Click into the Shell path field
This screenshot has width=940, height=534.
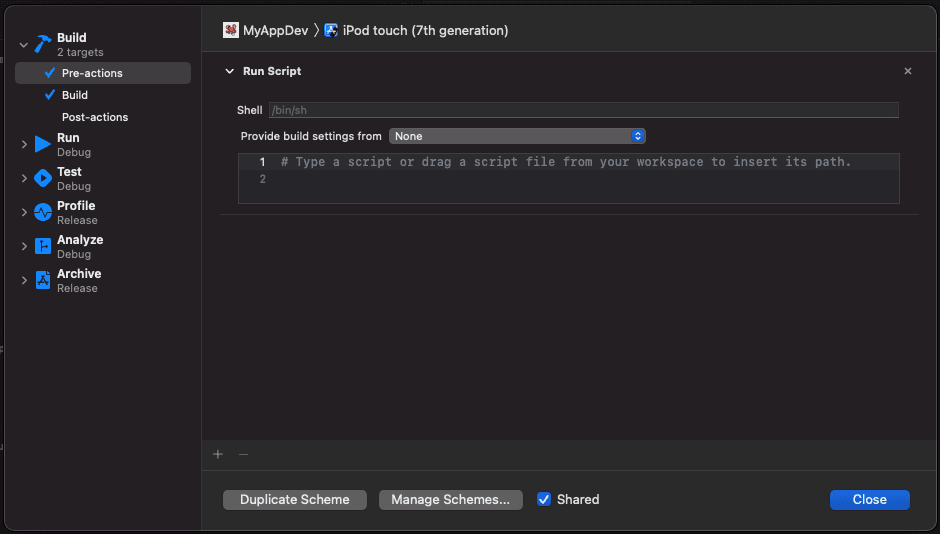point(583,110)
